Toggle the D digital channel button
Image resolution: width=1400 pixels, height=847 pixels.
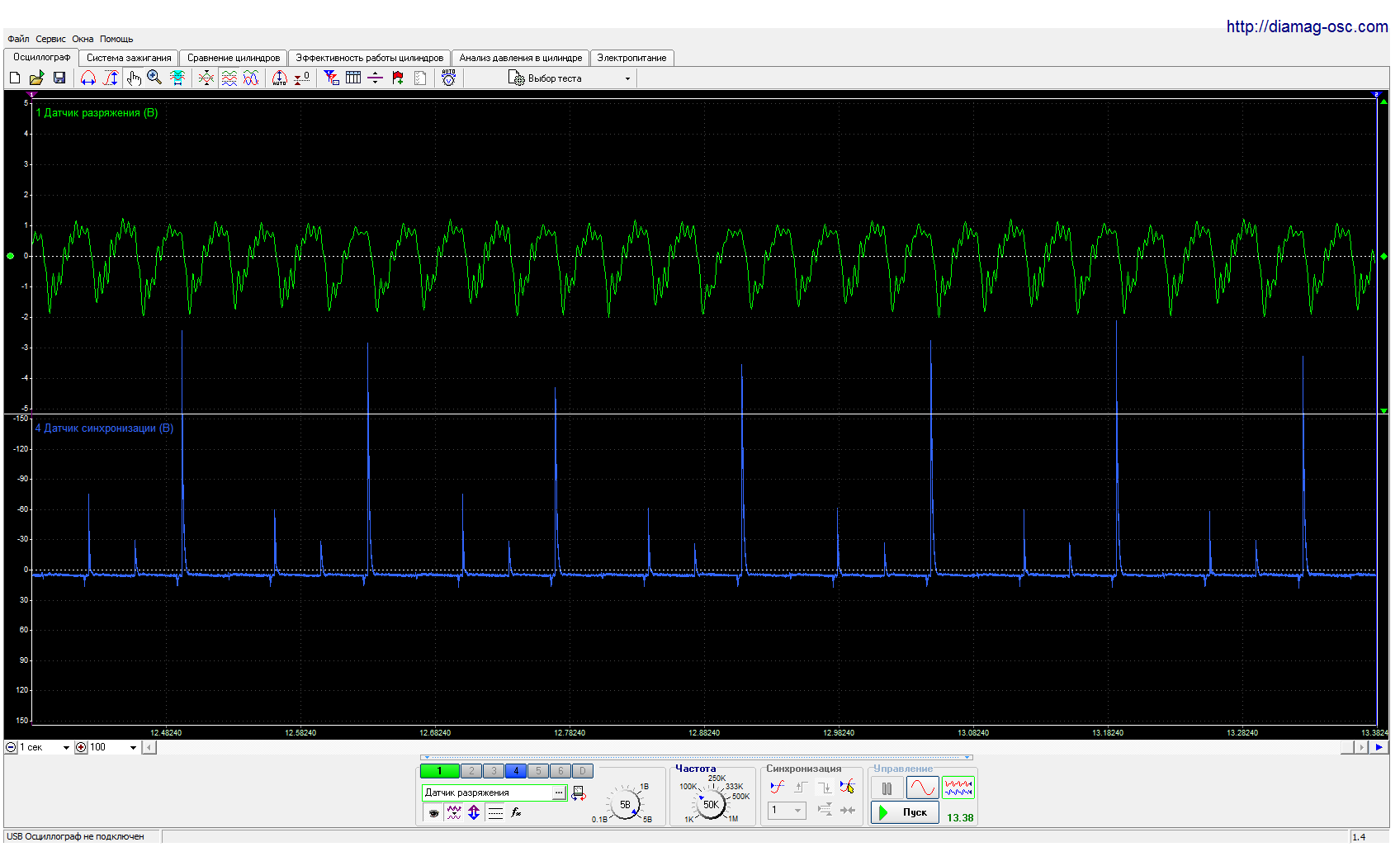pyautogui.click(x=583, y=771)
